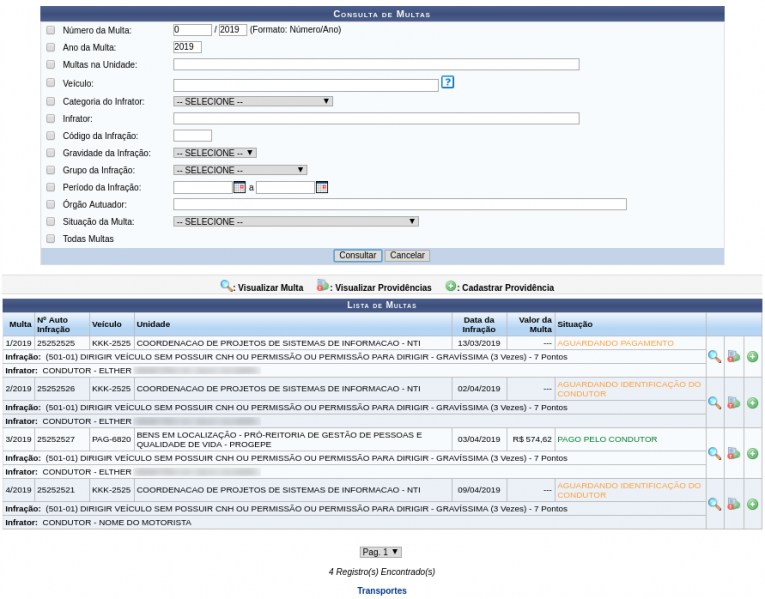This screenshot has height=599, width=765.
Task: View providências for fine 2/2019
Action: point(733,403)
